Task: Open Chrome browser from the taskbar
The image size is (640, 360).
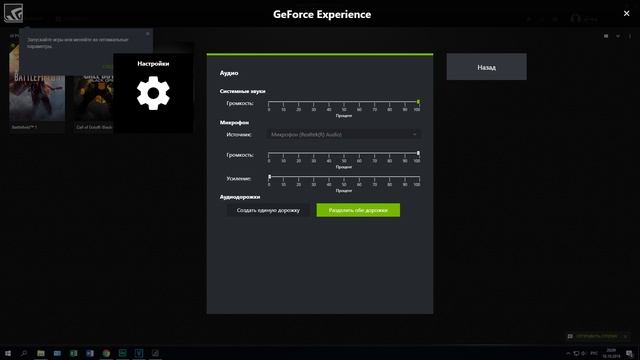Action: [x=106, y=353]
